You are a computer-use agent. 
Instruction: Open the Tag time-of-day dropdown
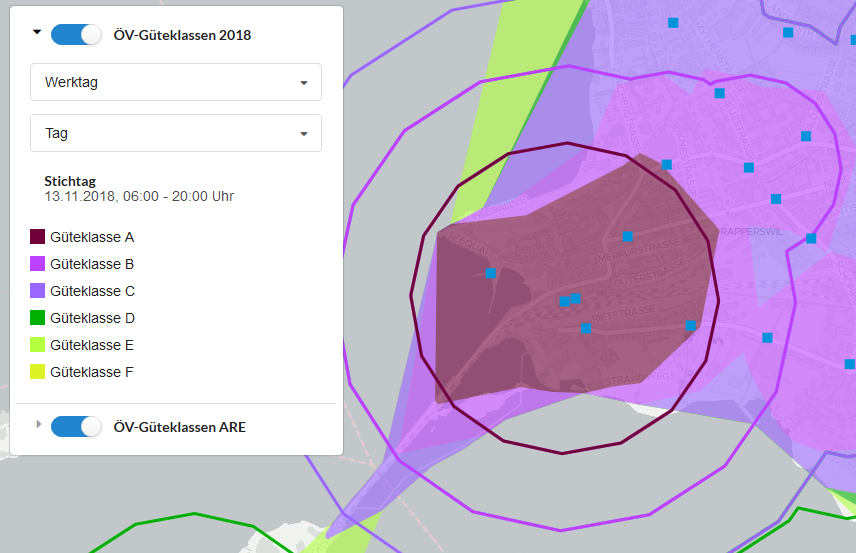tap(176, 132)
